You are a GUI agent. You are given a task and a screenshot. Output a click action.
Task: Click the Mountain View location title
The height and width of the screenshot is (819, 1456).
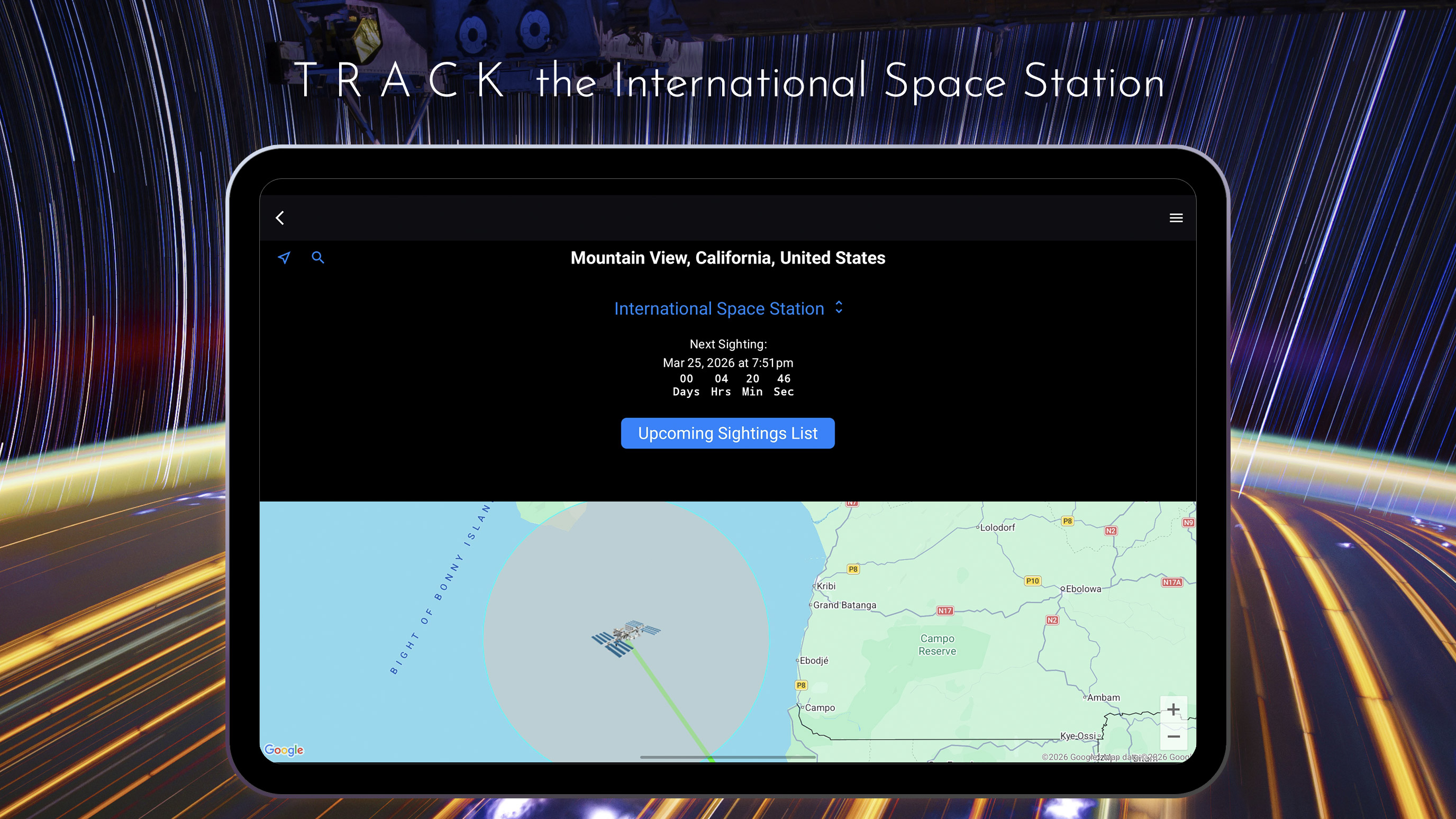point(727,258)
